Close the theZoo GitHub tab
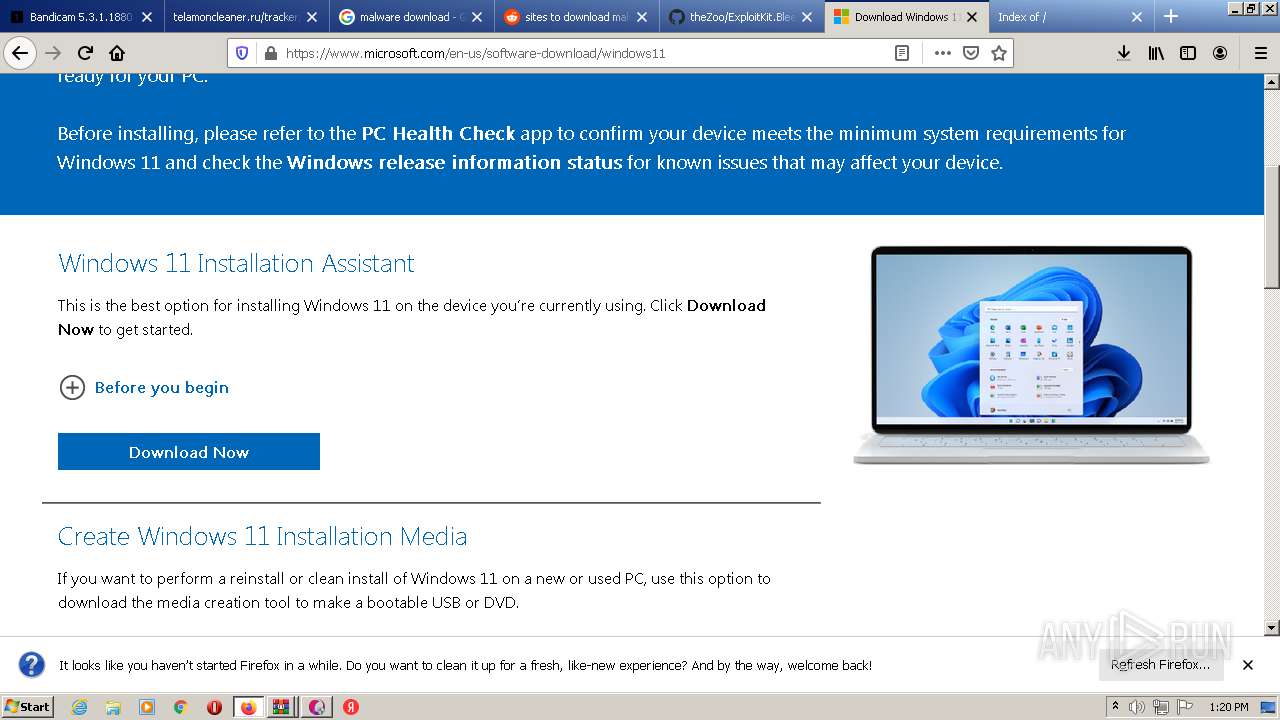This screenshot has width=1280, height=720. [806, 17]
